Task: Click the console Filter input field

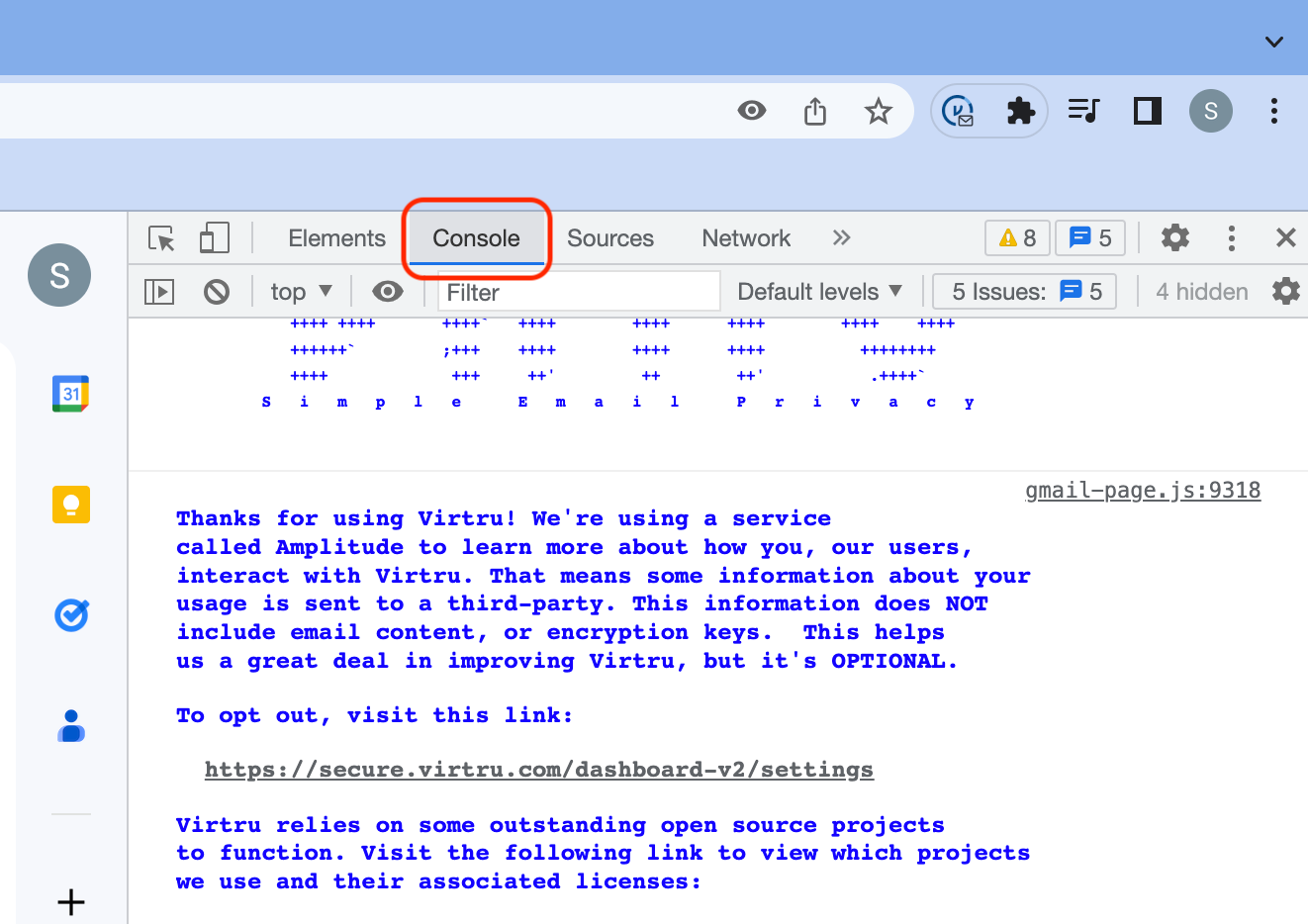Action: click(x=579, y=292)
